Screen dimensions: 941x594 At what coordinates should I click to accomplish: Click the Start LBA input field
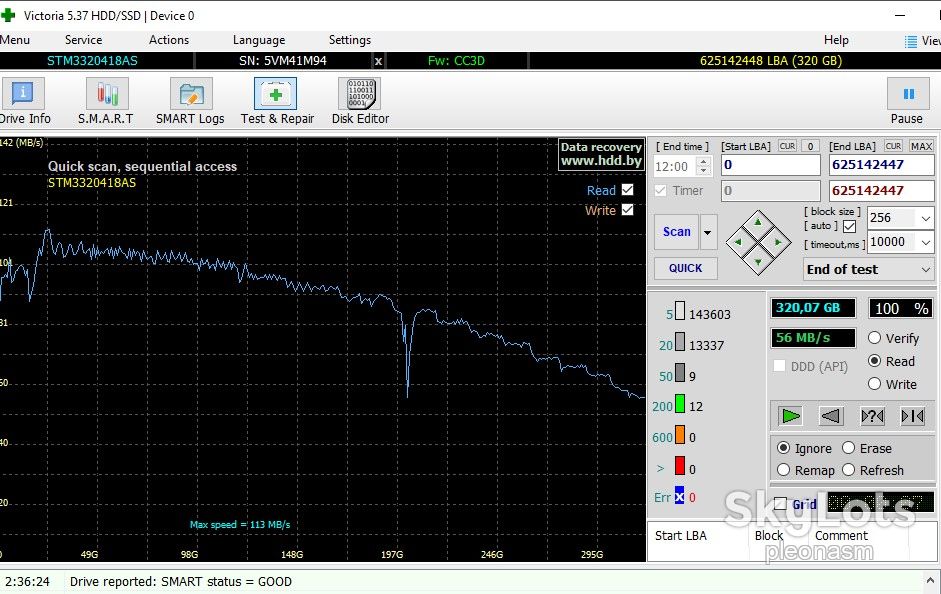(x=771, y=165)
